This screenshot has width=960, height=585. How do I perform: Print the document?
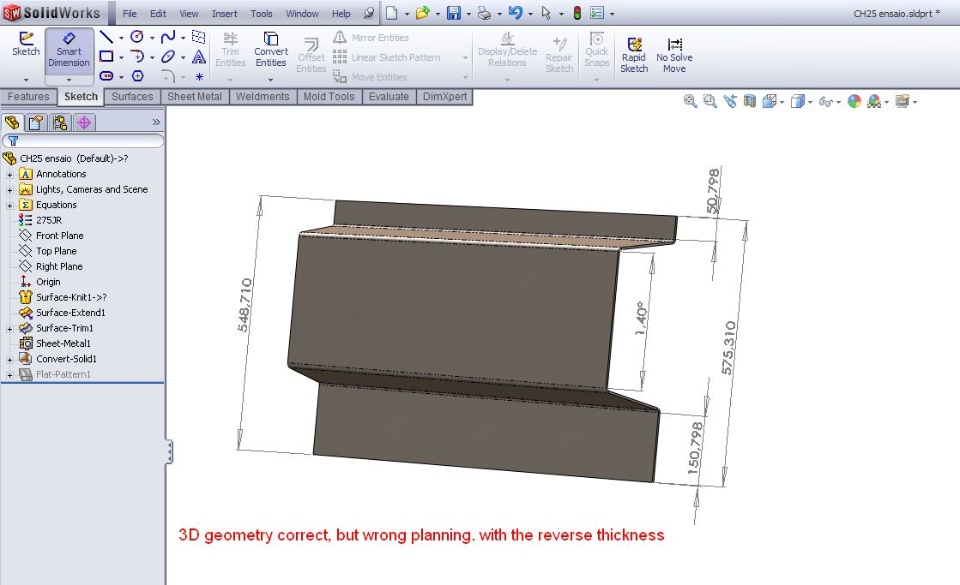[x=484, y=13]
